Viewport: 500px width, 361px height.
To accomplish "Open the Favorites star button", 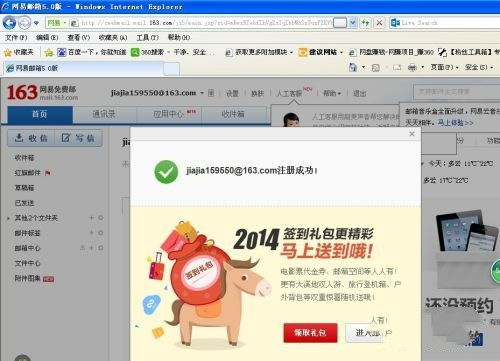I will 19,52.
